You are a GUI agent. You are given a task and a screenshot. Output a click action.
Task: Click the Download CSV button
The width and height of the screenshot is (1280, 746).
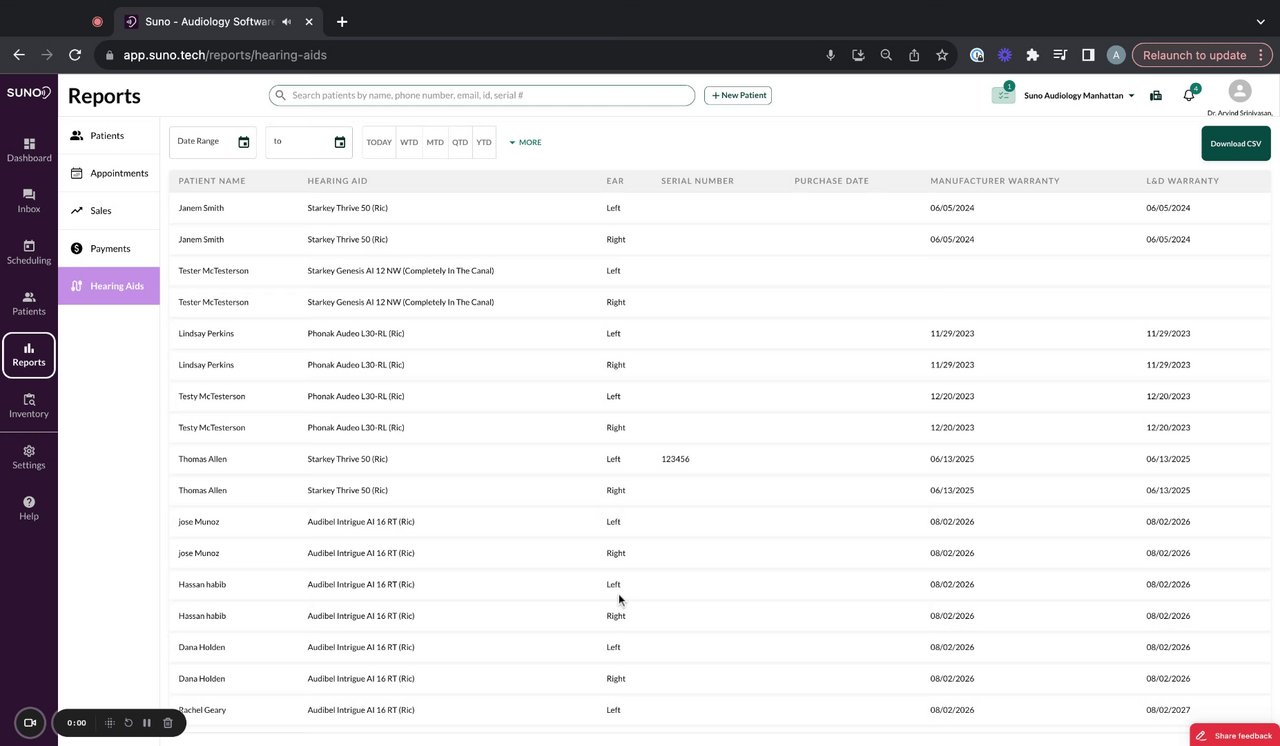click(x=1235, y=143)
